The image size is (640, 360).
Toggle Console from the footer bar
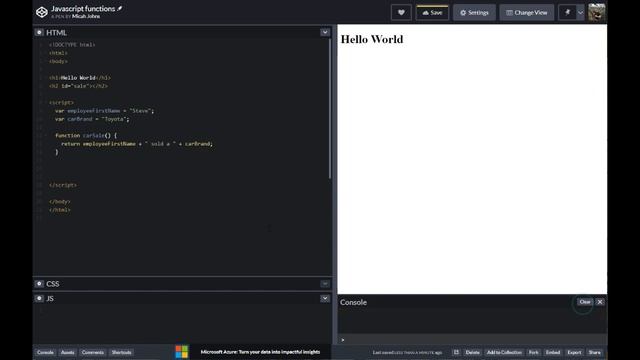point(45,352)
